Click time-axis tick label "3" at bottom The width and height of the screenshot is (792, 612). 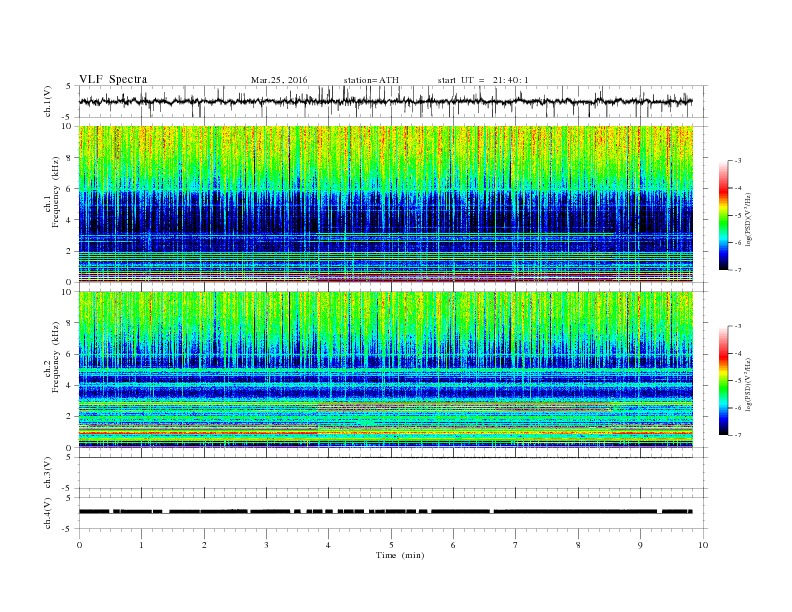click(x=266, y=545)
